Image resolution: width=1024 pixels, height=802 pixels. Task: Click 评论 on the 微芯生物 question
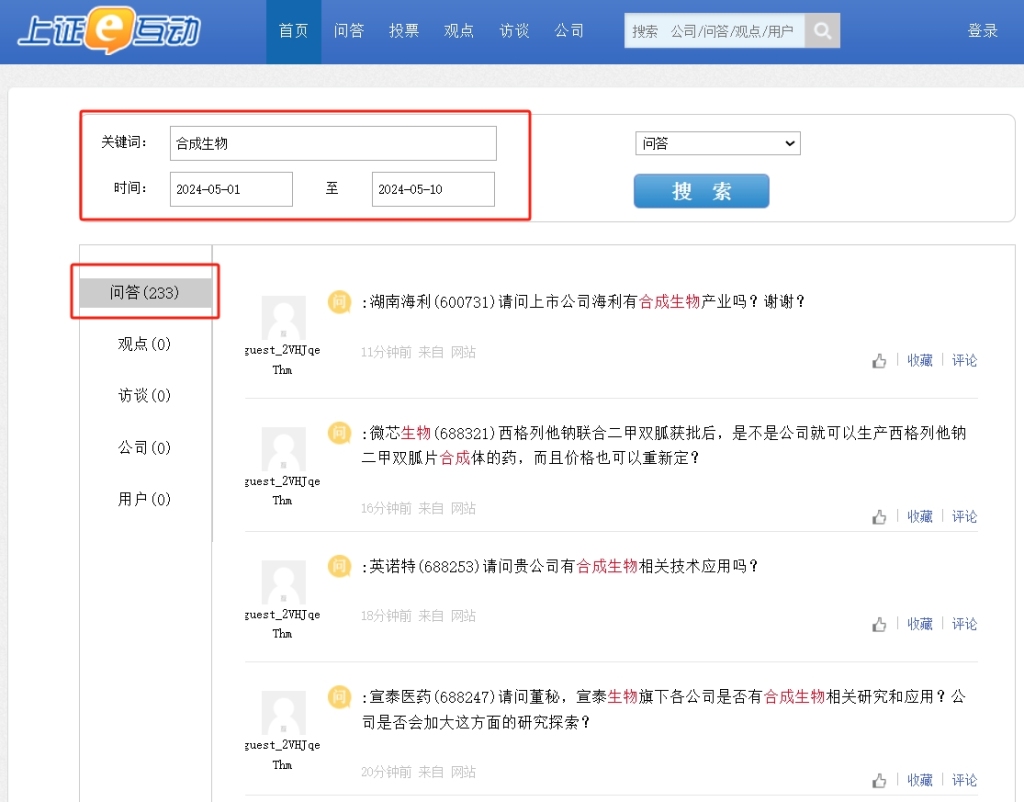pyautogui.click(x=964, y=517)
